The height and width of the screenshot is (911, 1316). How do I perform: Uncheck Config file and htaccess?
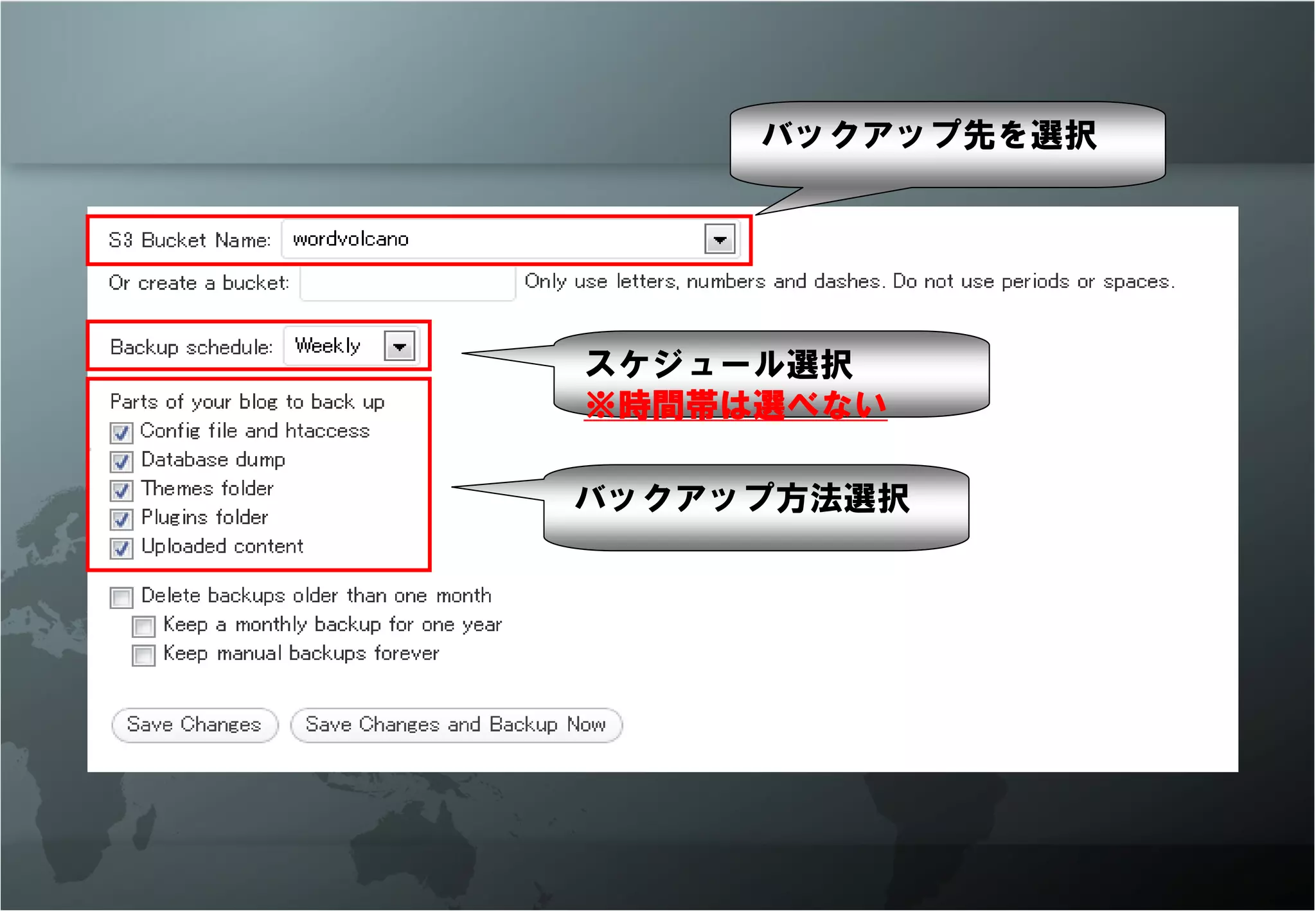[121, 432]
